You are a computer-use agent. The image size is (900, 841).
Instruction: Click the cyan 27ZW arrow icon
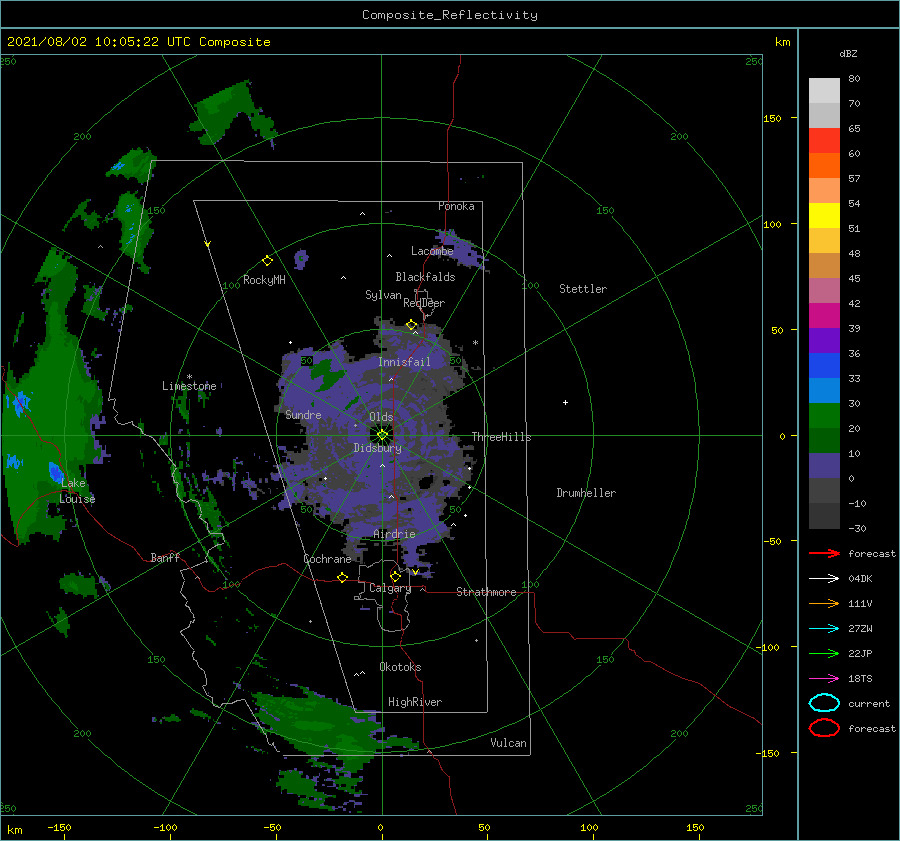coord(824,629)
